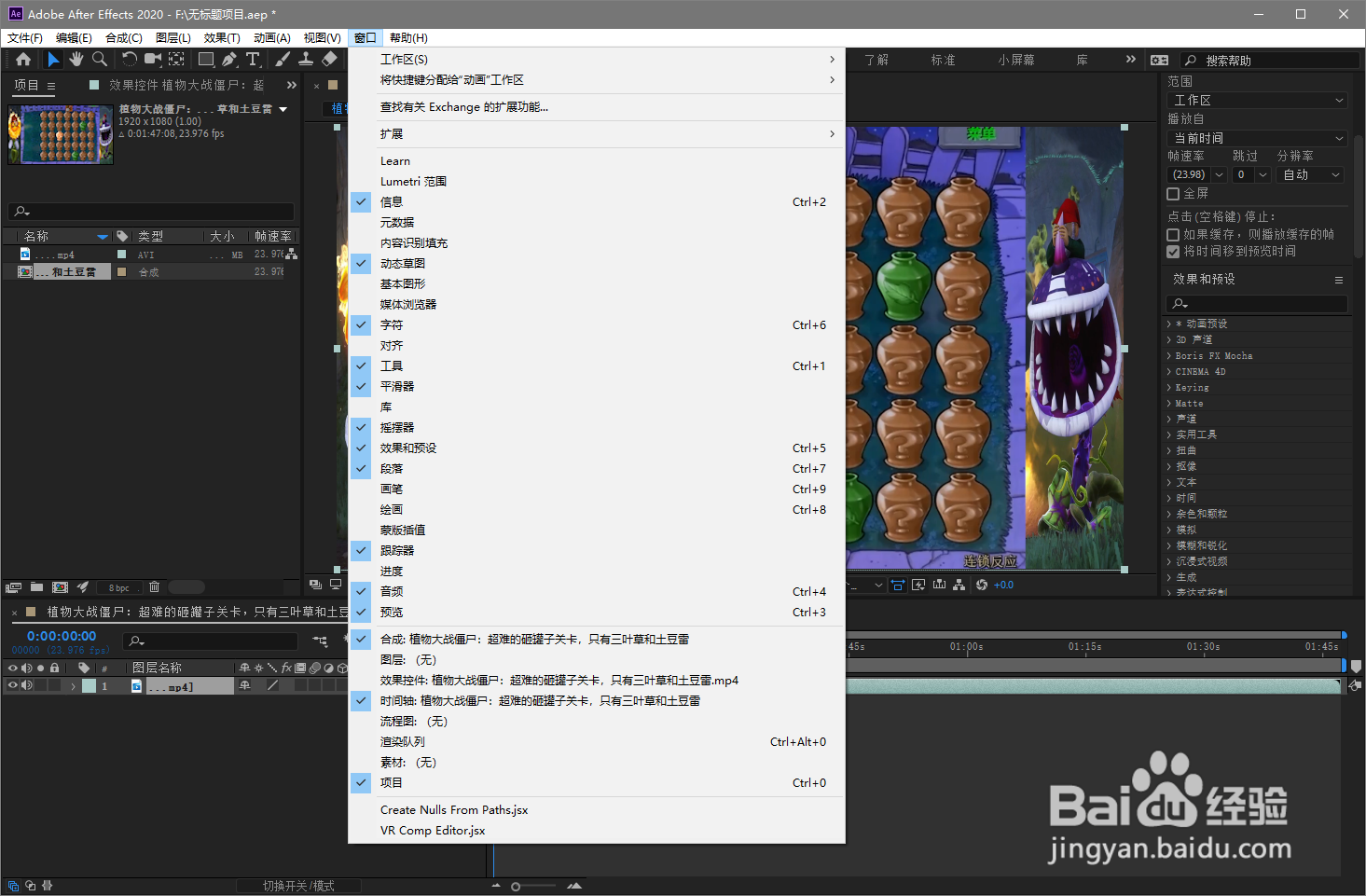Select the Rectangle shape tool
The image size is (1366, 896).
point(206,60)
